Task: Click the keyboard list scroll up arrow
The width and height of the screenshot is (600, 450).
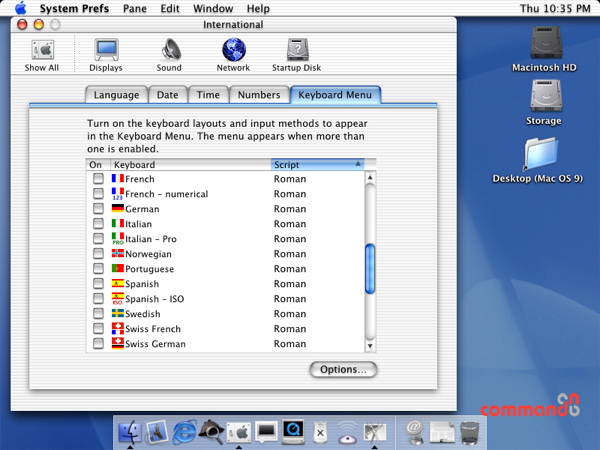Action: tap(370, 178)
